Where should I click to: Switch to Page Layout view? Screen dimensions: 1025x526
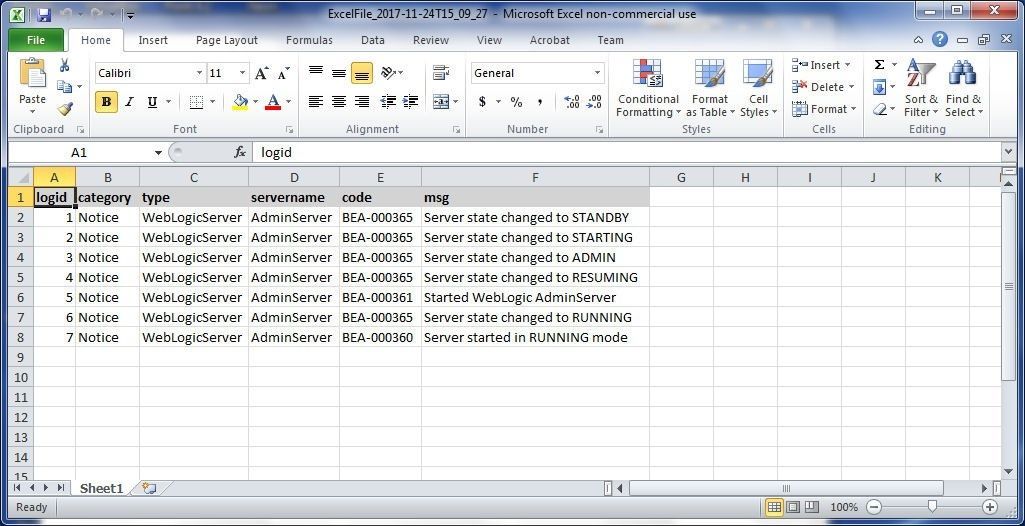click(x=793, y=507)
